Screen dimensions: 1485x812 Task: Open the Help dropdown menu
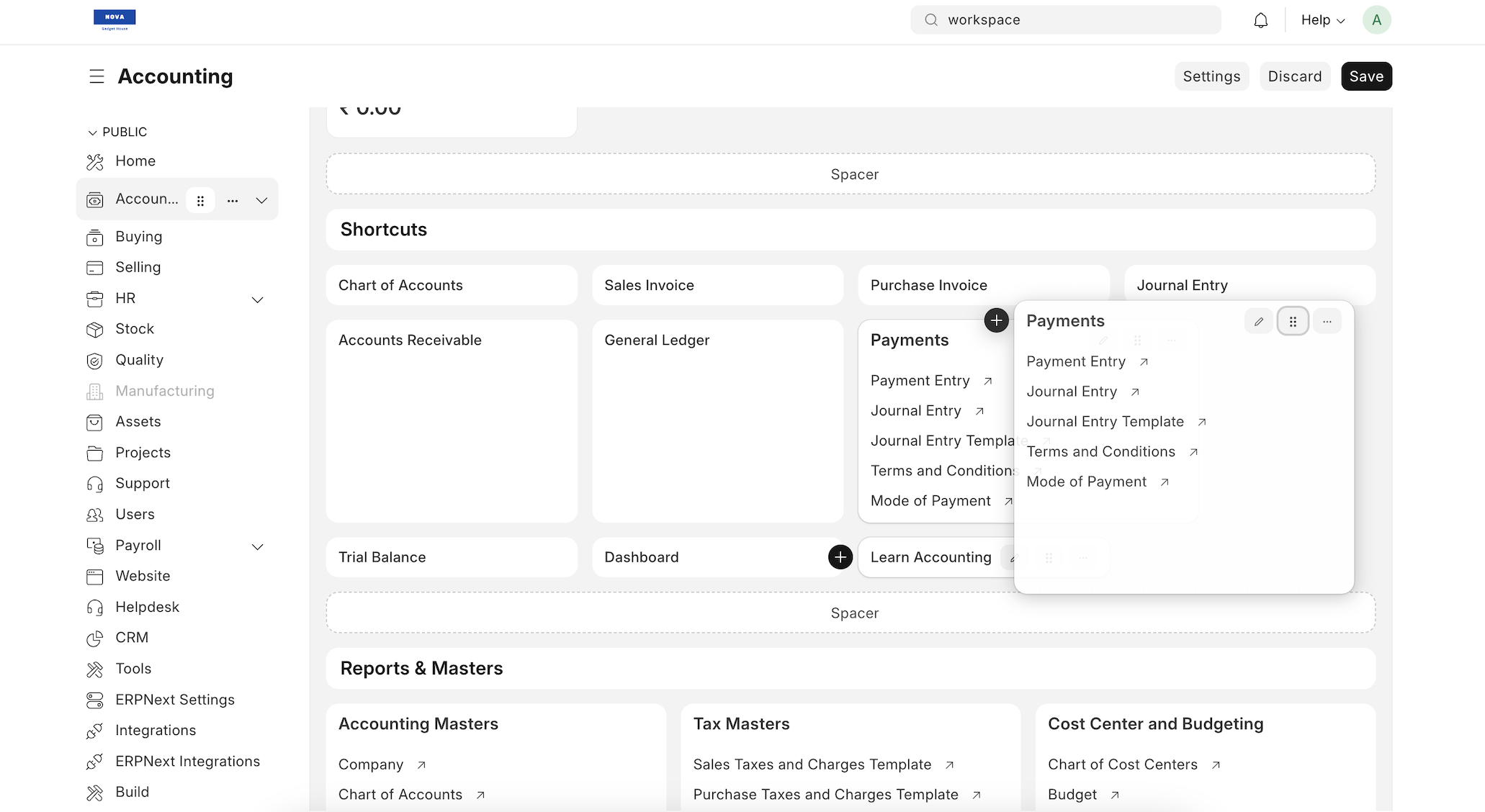tap(1322, 20)
